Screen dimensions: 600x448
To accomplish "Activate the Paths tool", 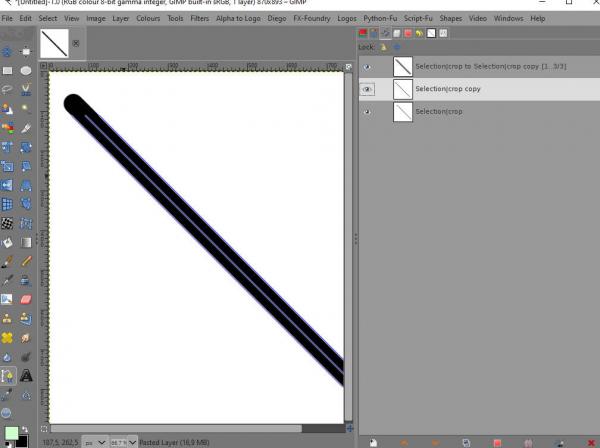I will pyautogui.click(x=7, y=376).
